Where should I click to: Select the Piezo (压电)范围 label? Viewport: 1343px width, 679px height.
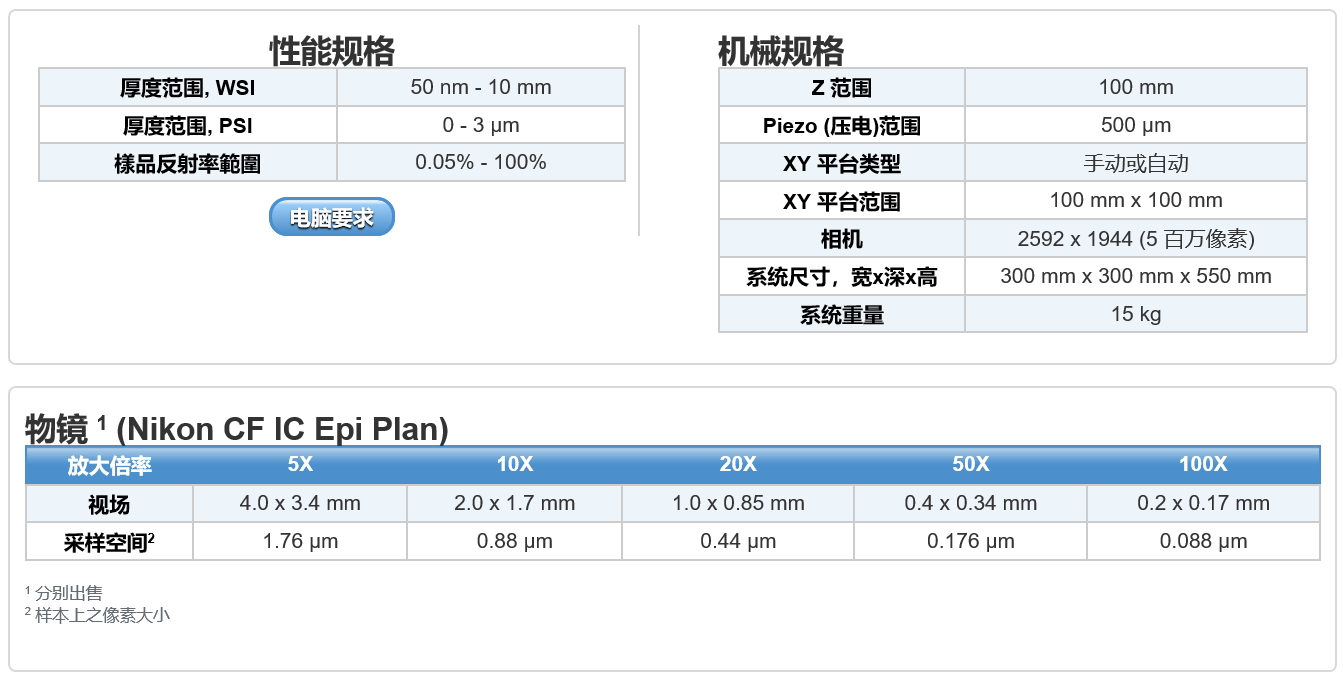pyautogui.click(x=841, y=126)
